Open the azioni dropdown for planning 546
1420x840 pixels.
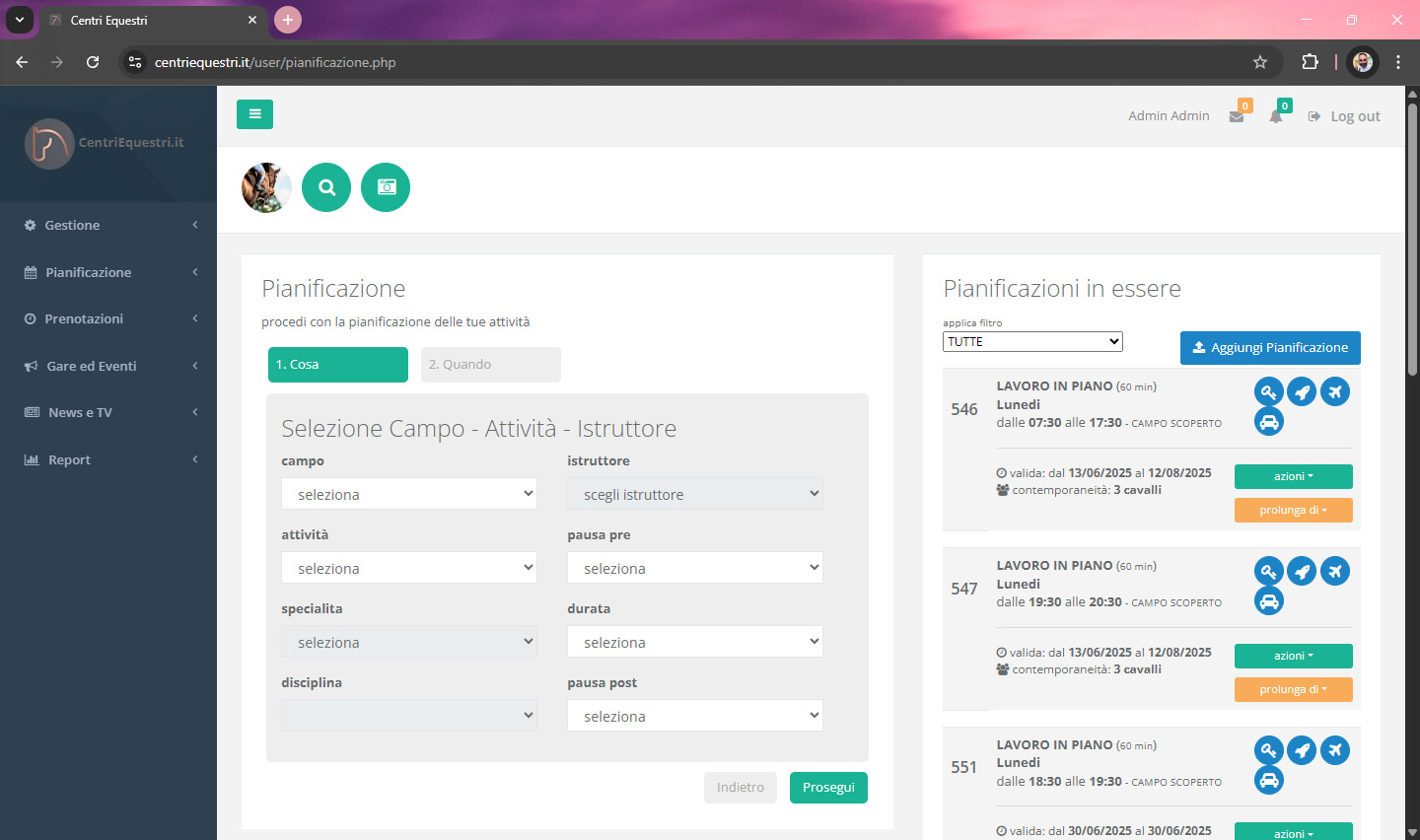click(x=1294, y=476)
